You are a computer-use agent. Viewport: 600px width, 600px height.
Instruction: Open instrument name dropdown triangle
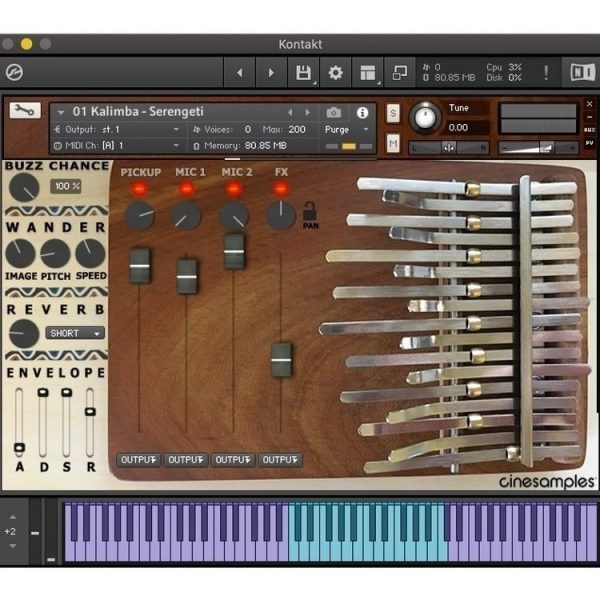point(60,112)
